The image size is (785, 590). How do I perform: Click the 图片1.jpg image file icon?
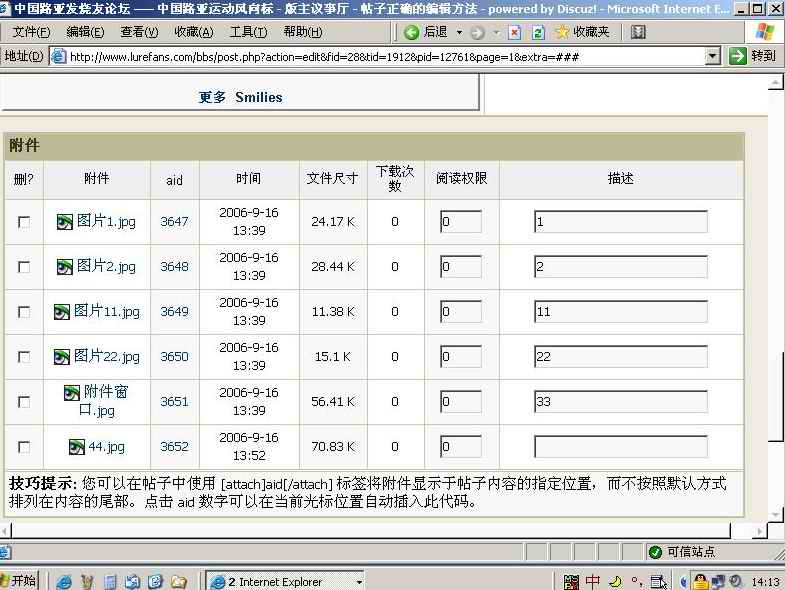(65, 222)
